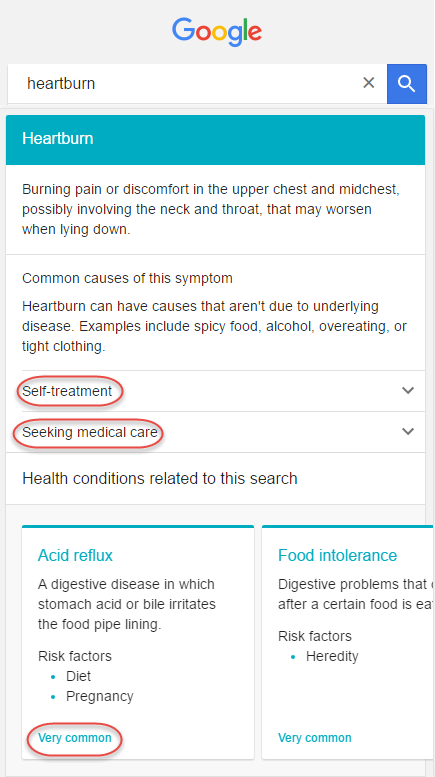This screenshot has width=435, height=777.
Task: Open the Self-treatment section label
Action: [67, 391]
